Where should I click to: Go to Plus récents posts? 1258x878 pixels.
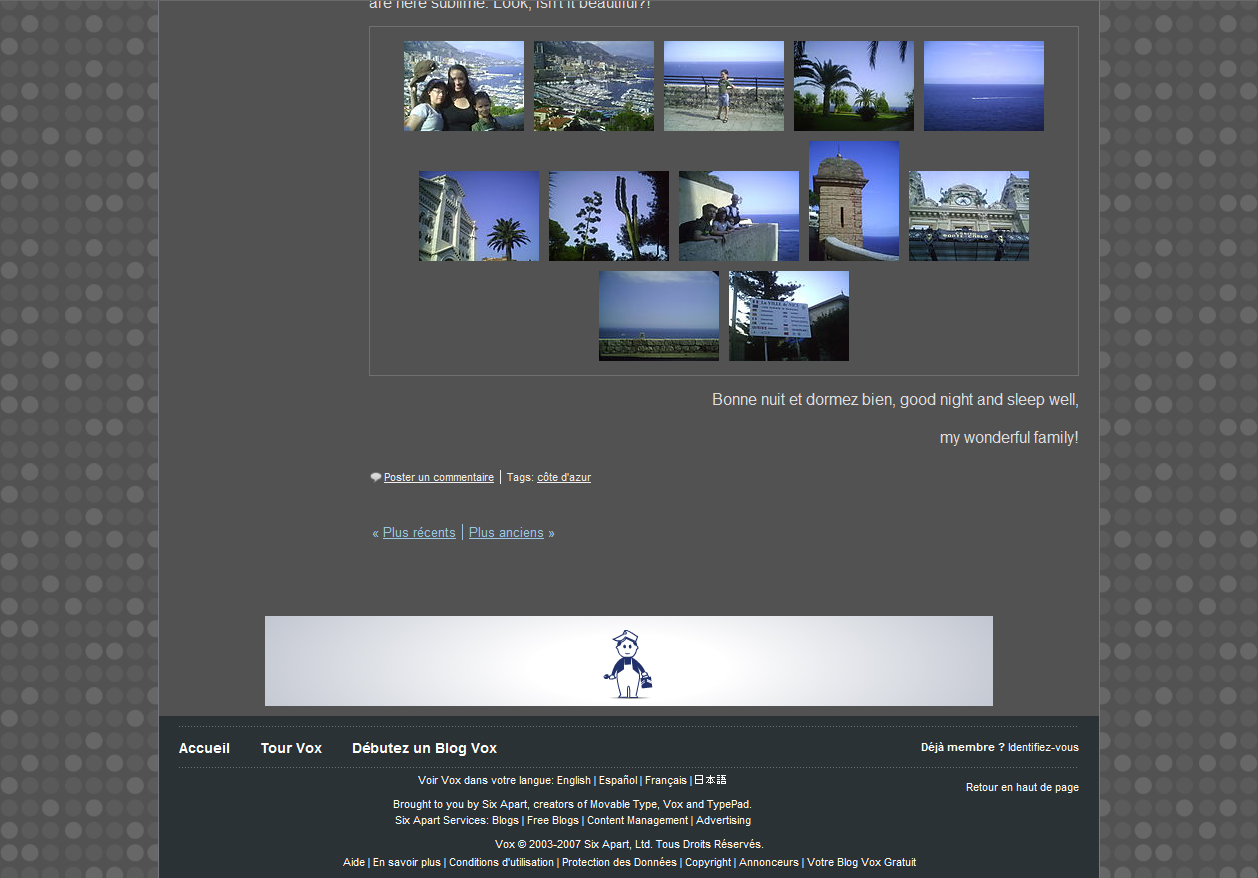pyautogui.click(x=419, y=533)
